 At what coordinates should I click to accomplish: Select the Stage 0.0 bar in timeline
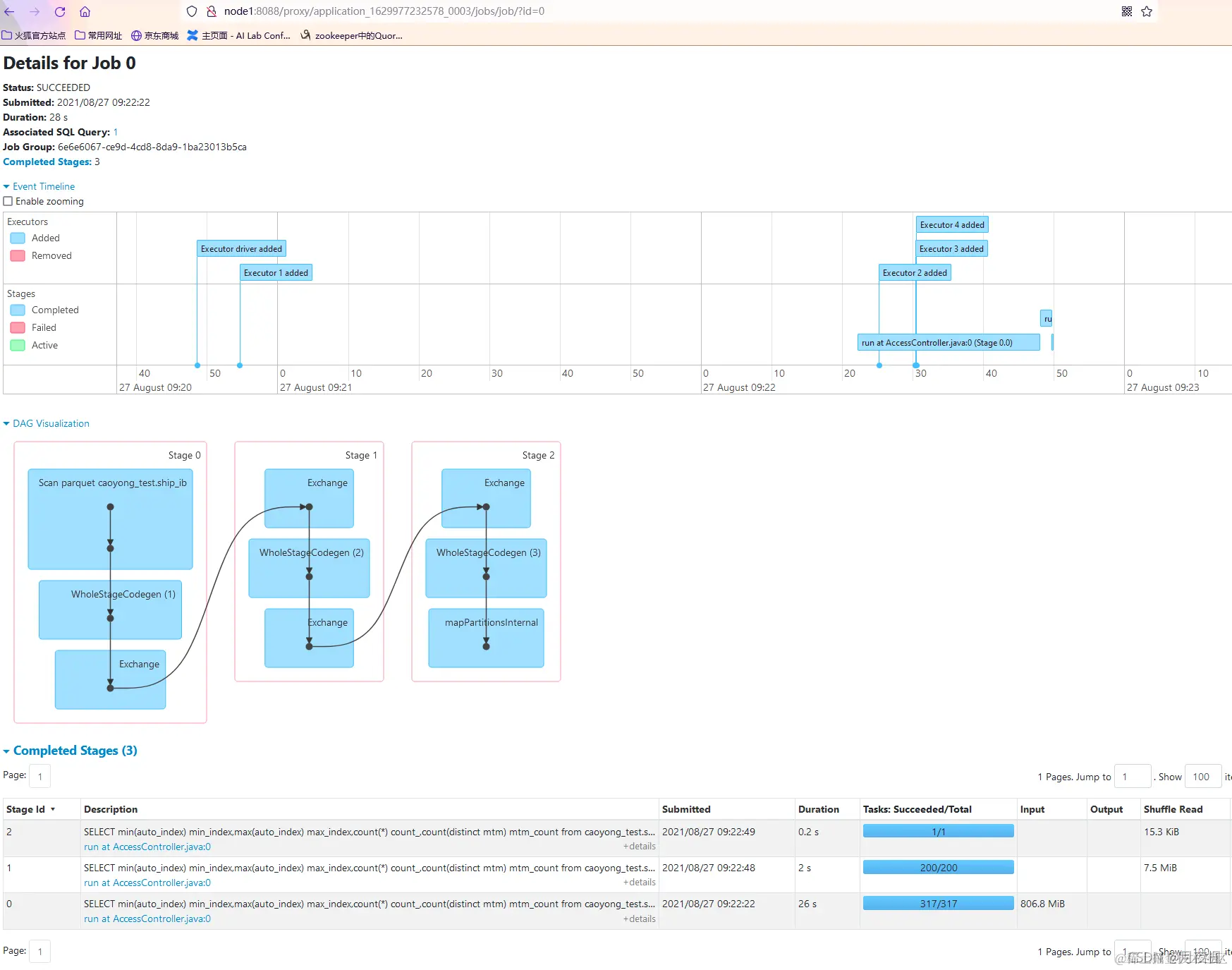(949, 342)
